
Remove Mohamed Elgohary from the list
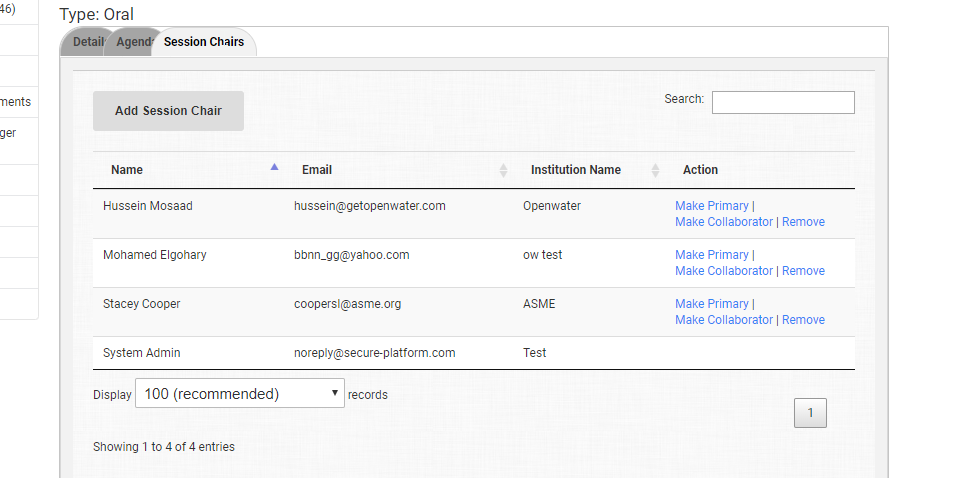[803, 271]
